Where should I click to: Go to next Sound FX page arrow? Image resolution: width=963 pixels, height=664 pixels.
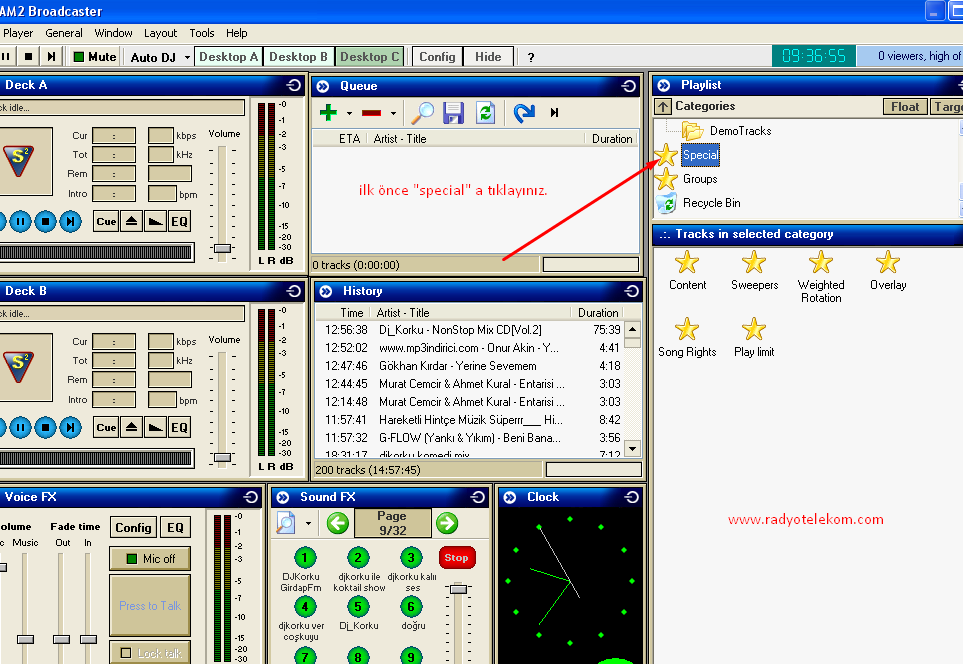tap(446, 522)
